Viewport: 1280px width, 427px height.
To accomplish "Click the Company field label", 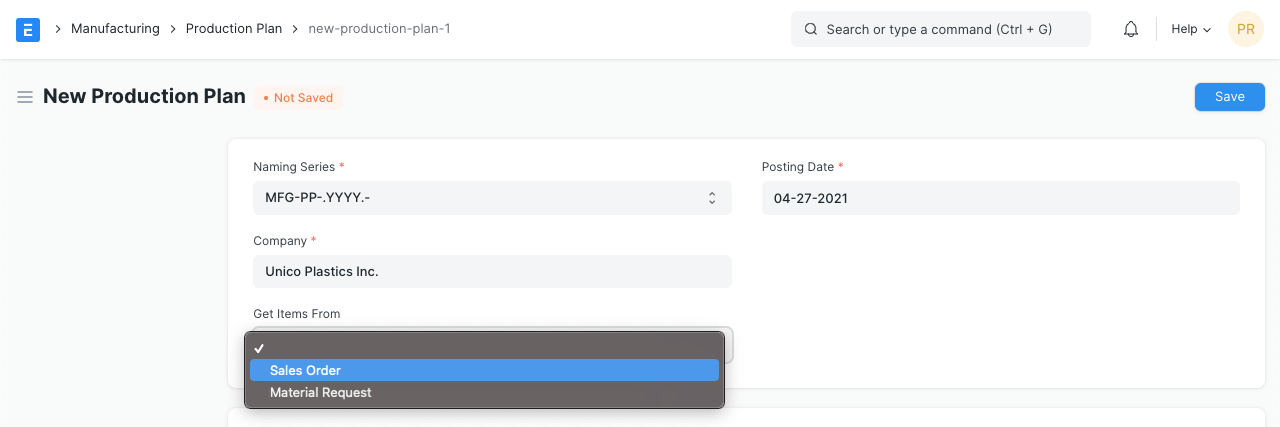I will [281, 241].
